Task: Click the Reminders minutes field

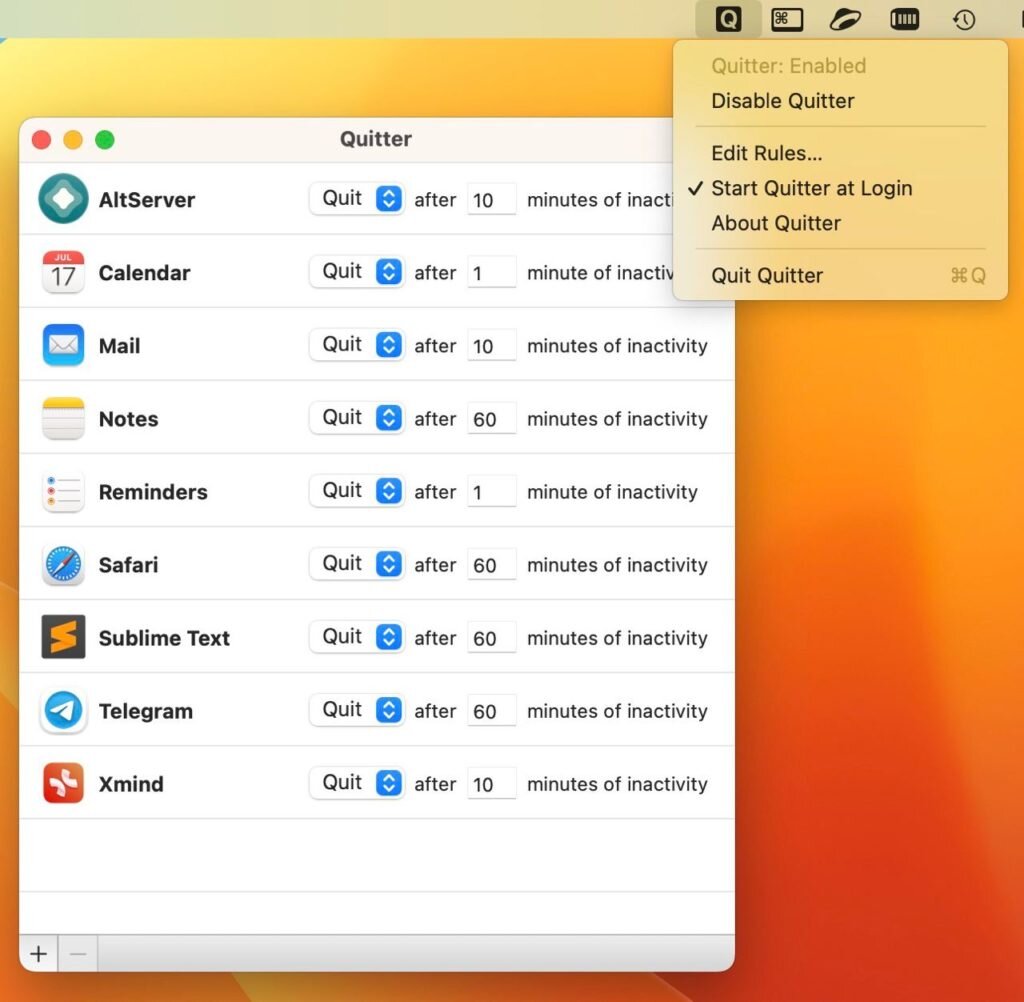Action: (491, 493)
